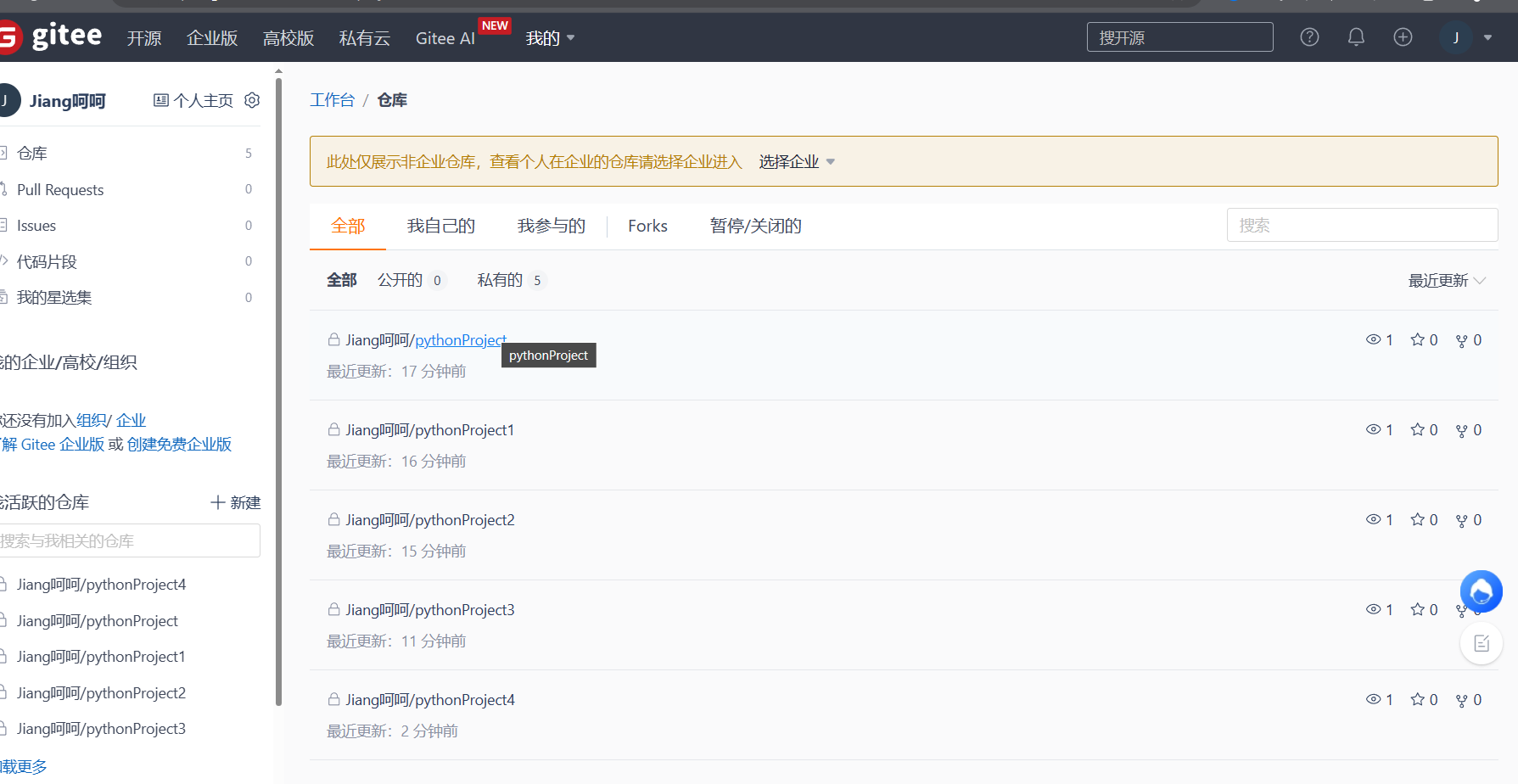Open Jiang呵呵/pythonProject4 in repository list
1518x784 pixels.
pyautogui.click(x=430, y=700)
